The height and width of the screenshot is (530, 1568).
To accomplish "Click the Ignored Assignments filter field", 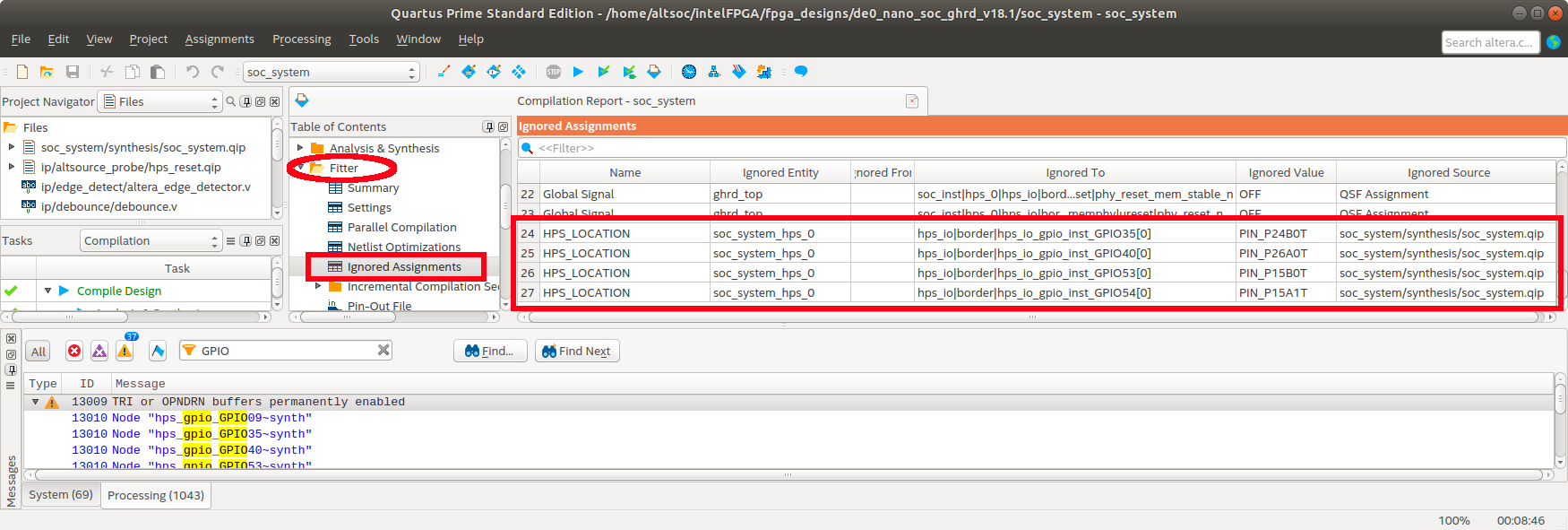I will point(1039,148).
